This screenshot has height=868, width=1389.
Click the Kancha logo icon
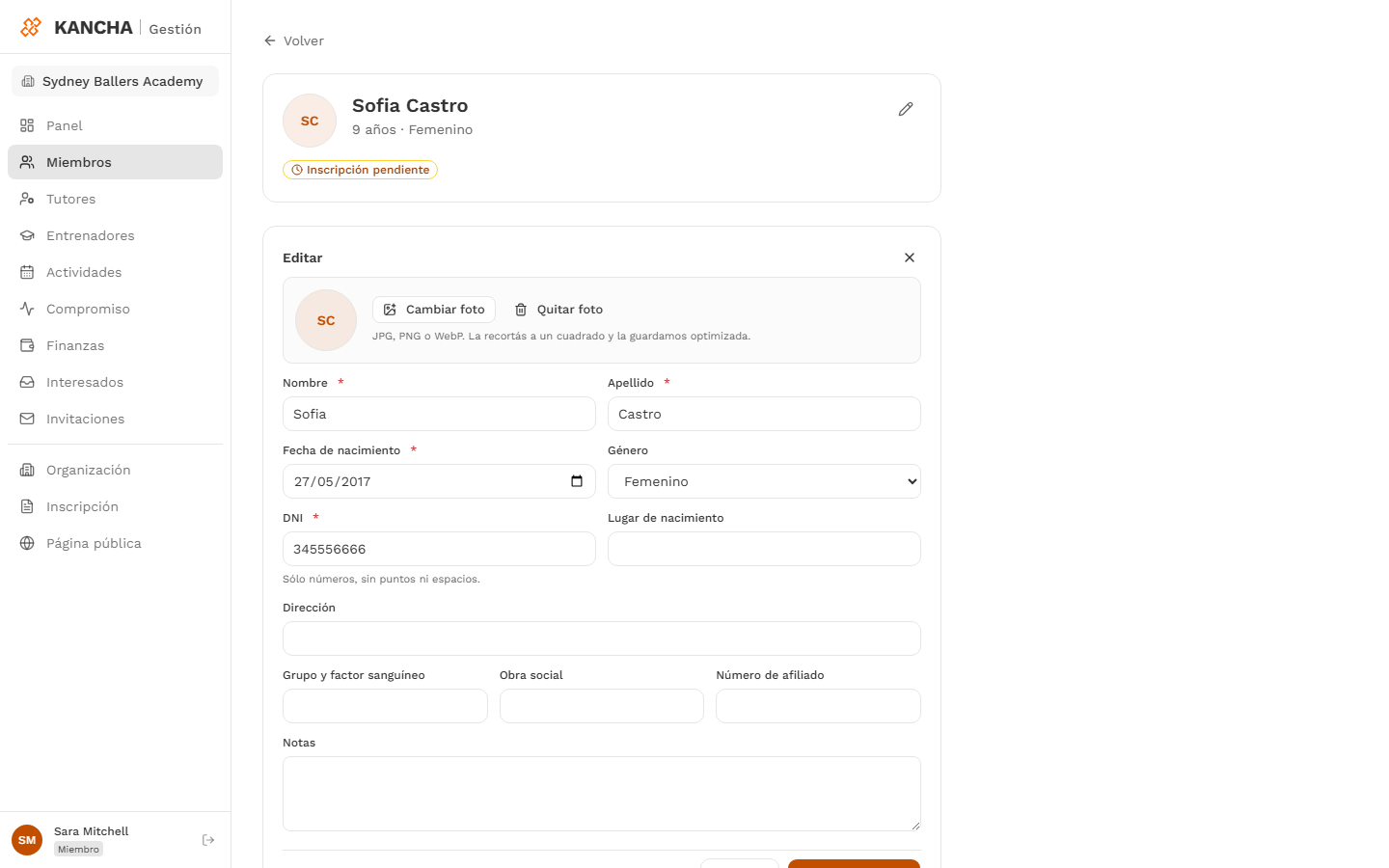coord(31,27)
